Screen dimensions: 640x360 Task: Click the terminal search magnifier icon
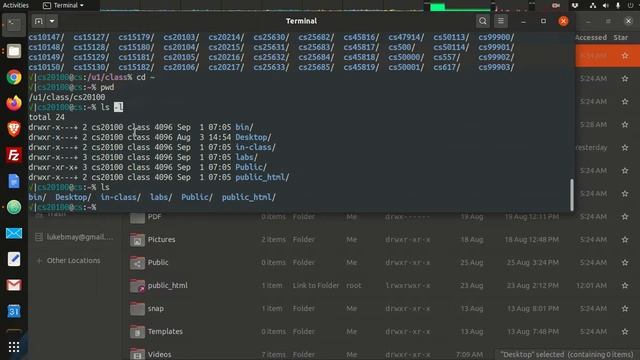point(482,21)
